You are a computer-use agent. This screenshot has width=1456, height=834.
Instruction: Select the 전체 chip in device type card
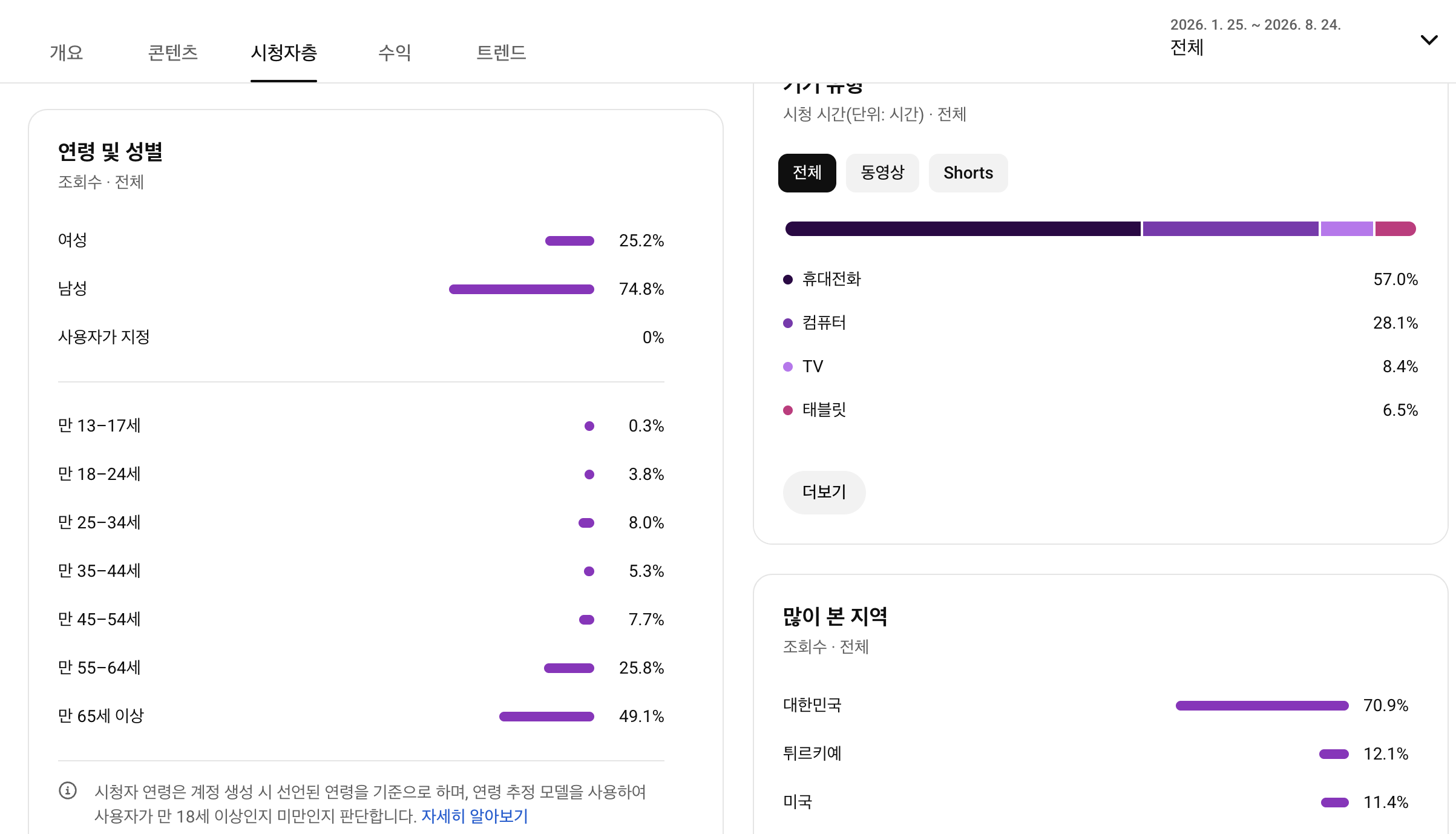(x=807, y=173)
